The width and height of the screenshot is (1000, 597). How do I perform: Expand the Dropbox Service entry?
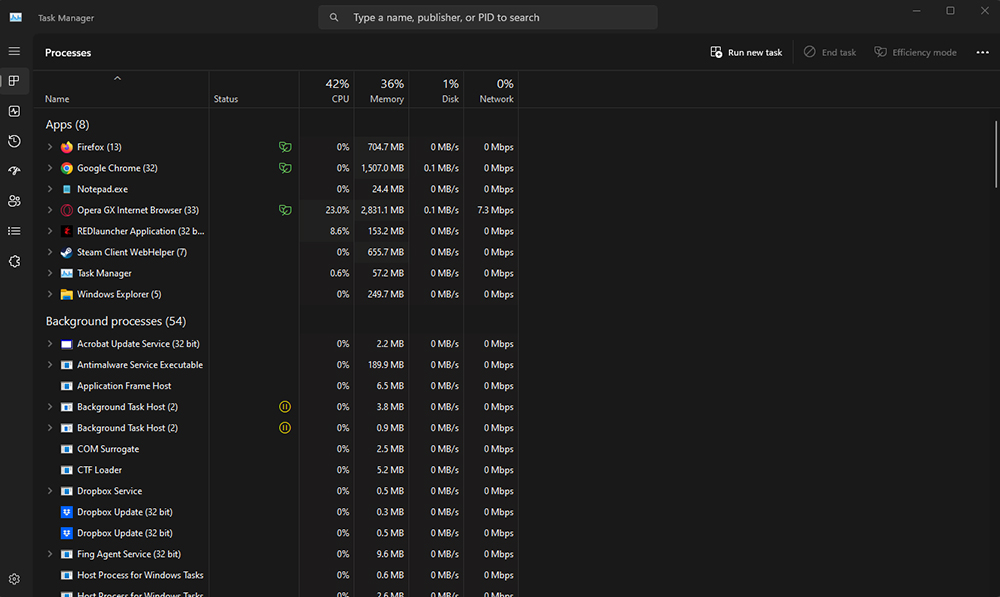(x=50, y=491)
